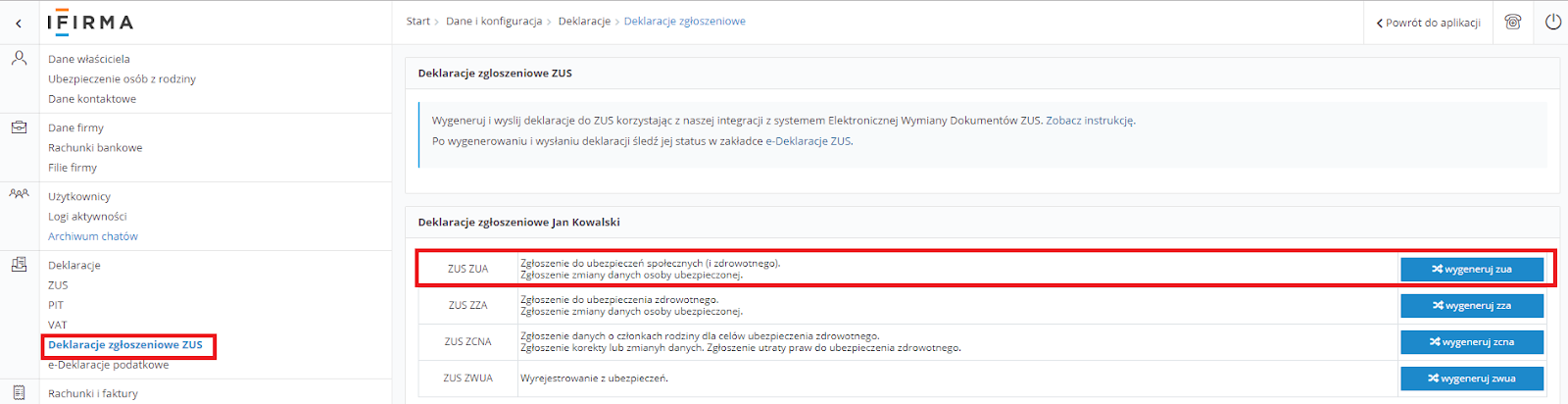Viewport: 1568px width, 404px height.
Task: Open the e-Deklaracje ZUS link
Action: coord(808,141)
